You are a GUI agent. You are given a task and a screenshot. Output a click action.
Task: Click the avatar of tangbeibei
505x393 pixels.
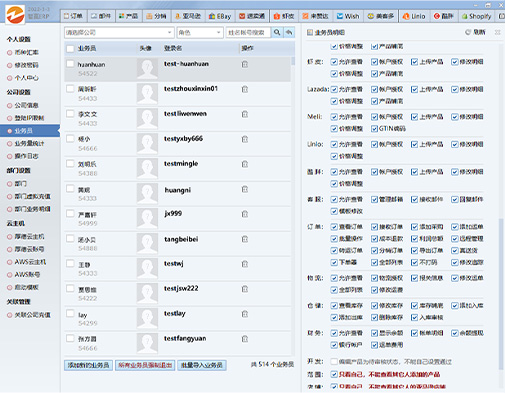point(147,243)
